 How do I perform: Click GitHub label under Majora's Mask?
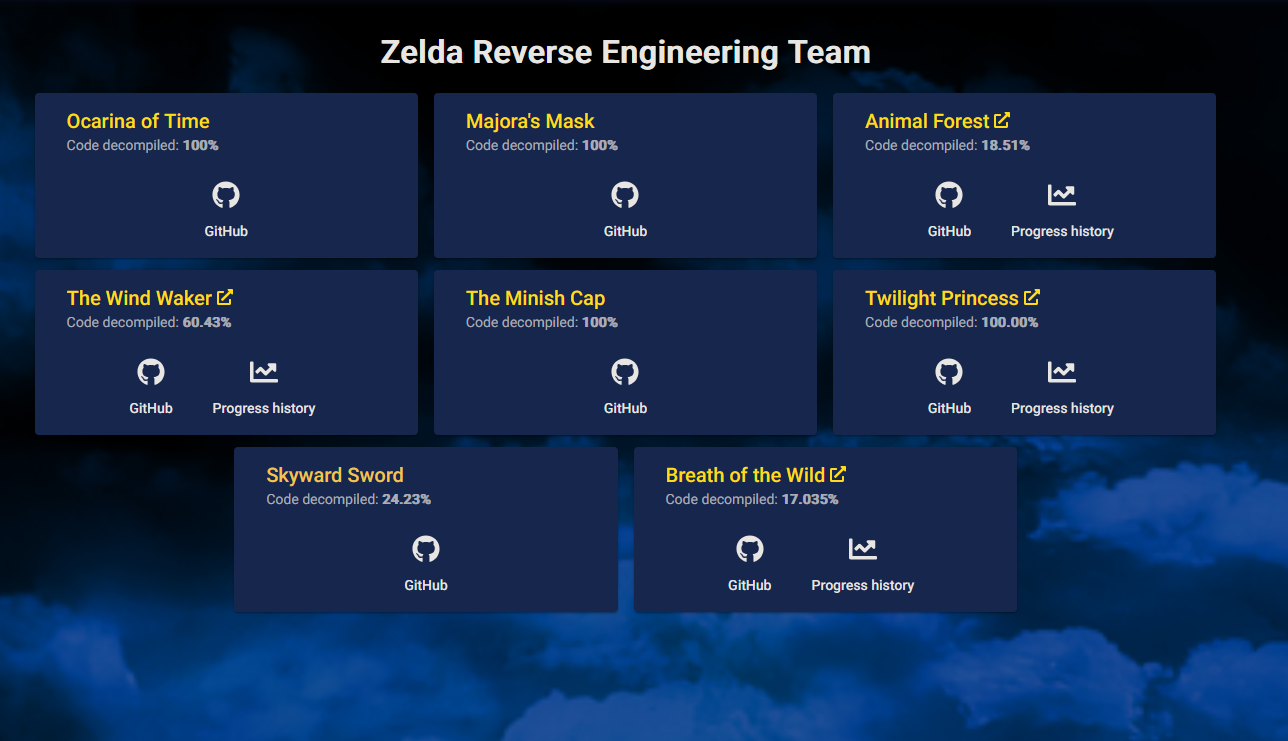625,231
